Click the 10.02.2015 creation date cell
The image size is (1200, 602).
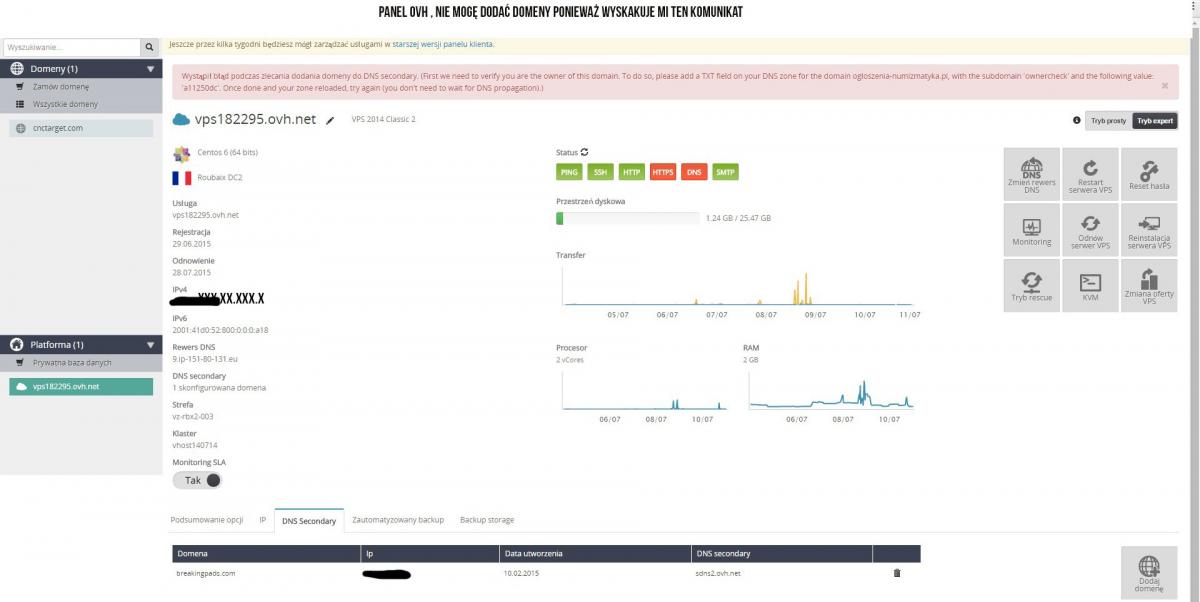coord(521,573)
